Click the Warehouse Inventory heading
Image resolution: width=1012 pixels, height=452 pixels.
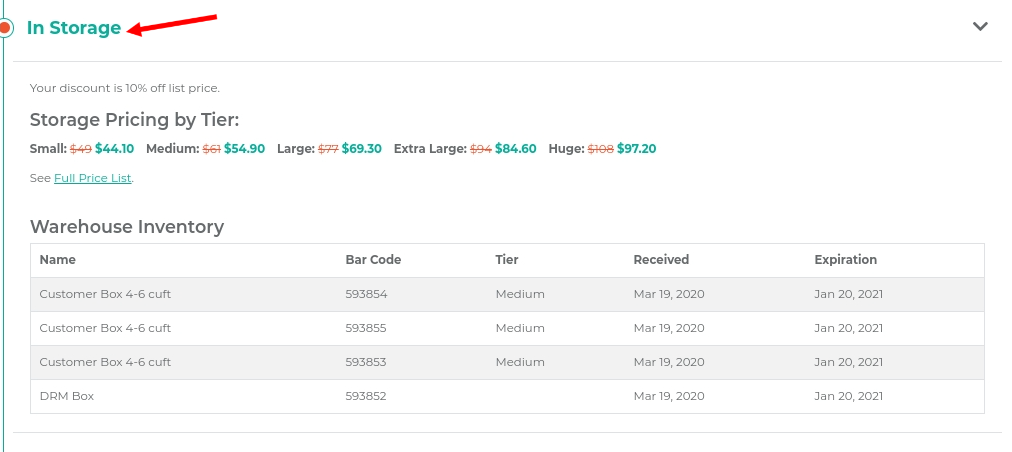pos(126,227)
